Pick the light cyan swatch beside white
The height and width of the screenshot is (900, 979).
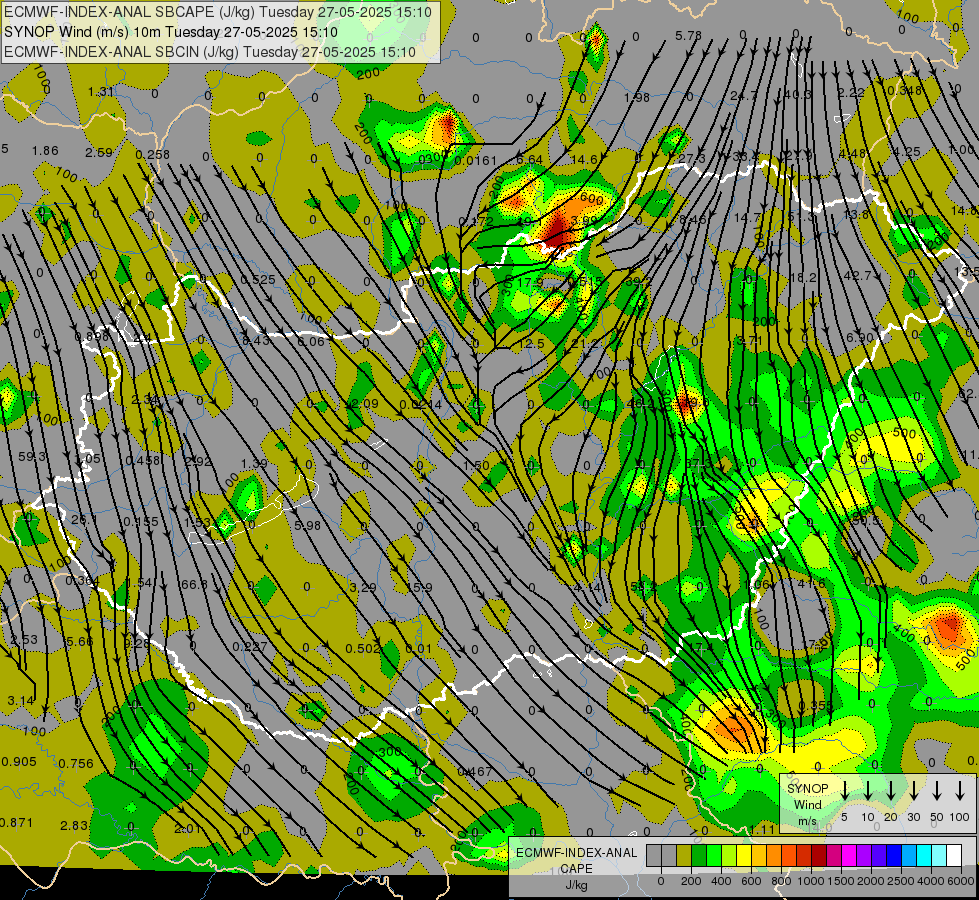(x=940, y=855)
